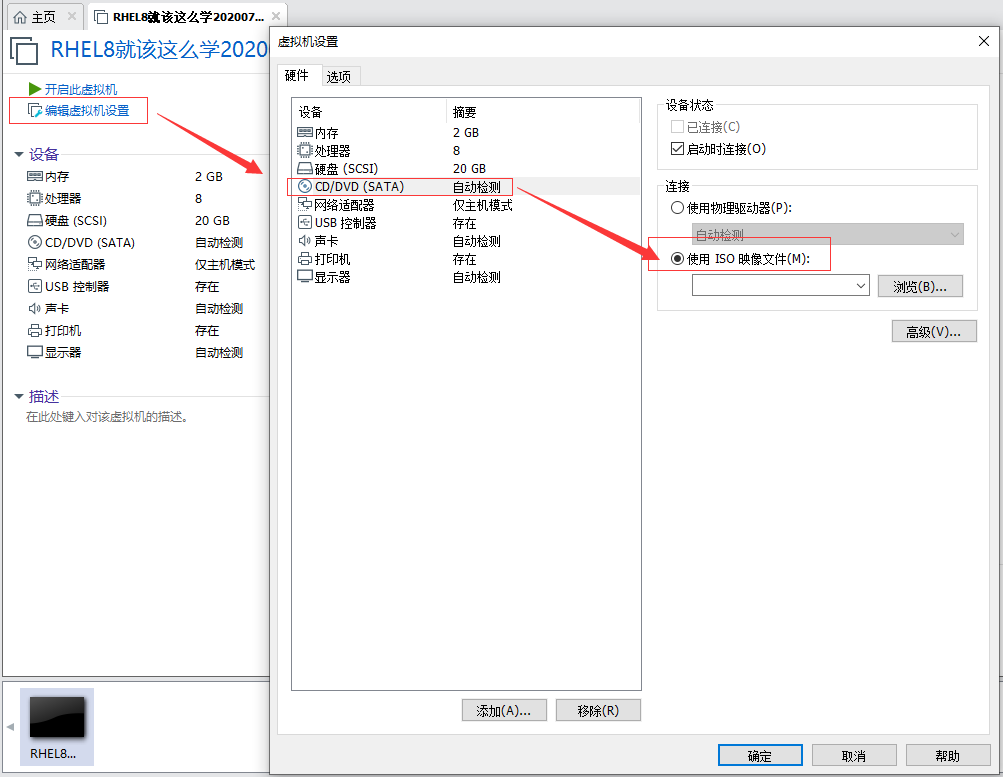The image size is (1003, 777).
Task: Collapse the 设备 section in main window
Action: 19,154
